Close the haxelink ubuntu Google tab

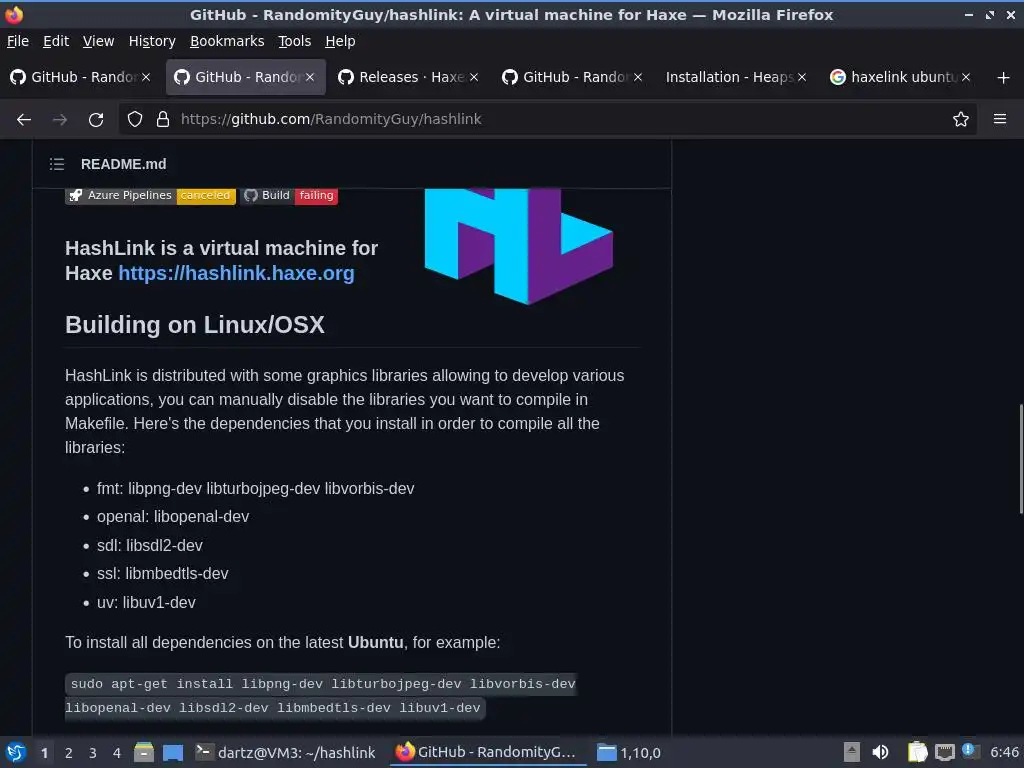(966, 77)
